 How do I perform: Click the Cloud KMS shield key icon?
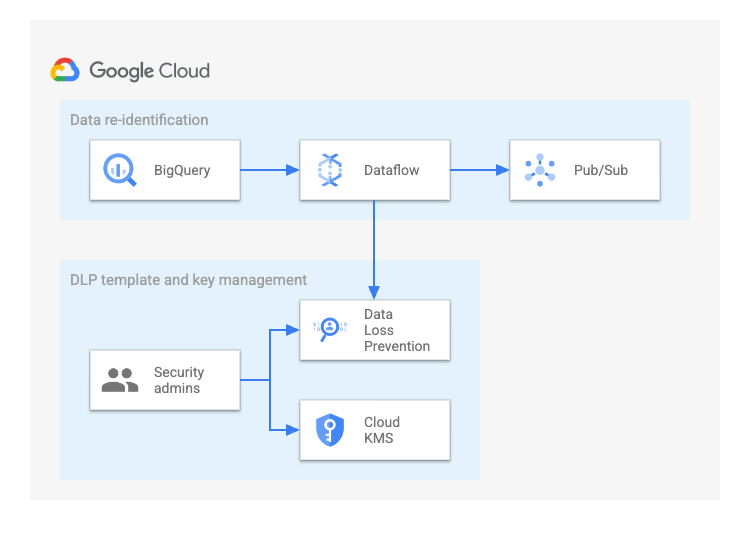[330, 430]
